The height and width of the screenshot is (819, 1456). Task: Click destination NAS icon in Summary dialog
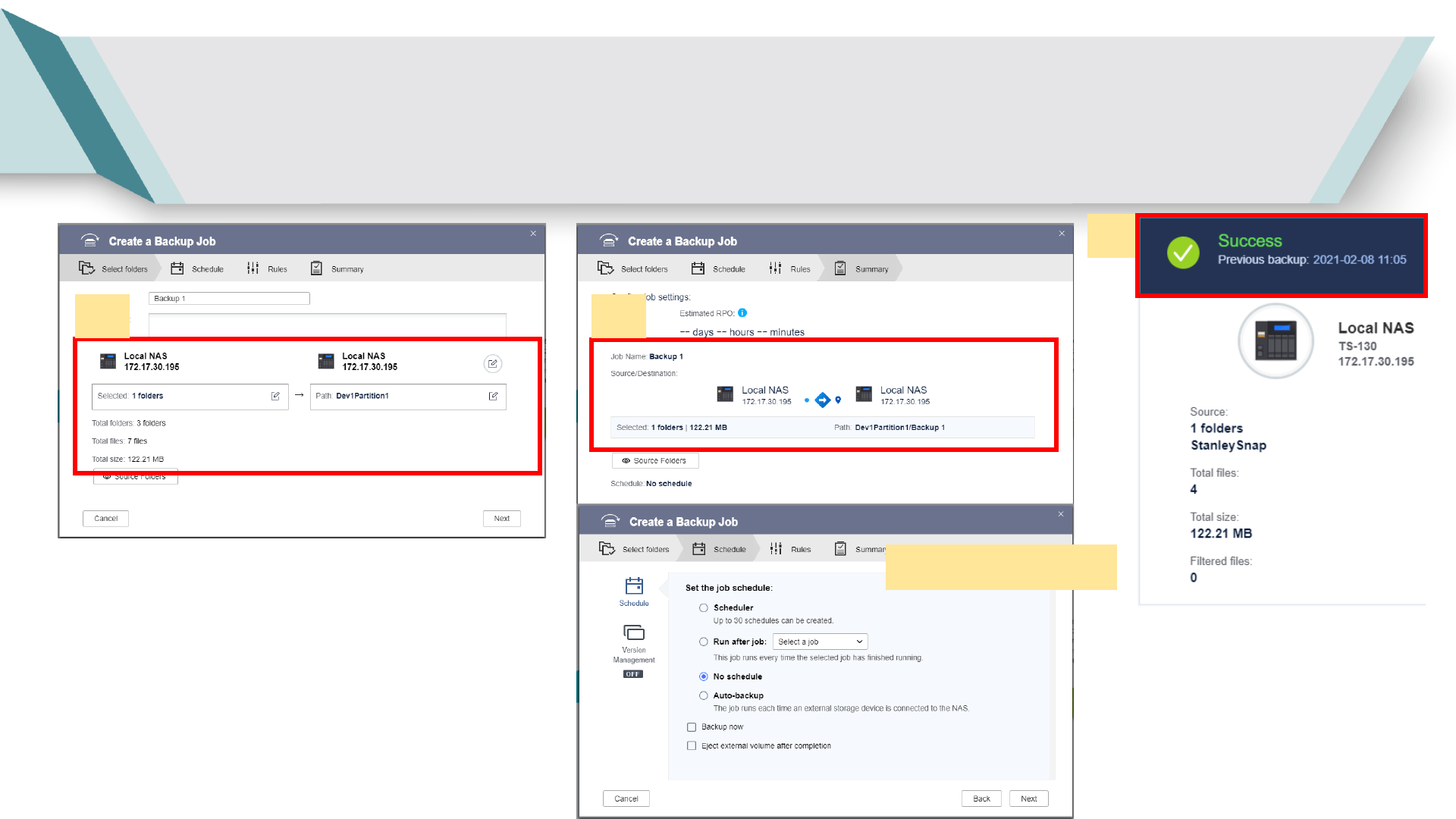[864, 394]
